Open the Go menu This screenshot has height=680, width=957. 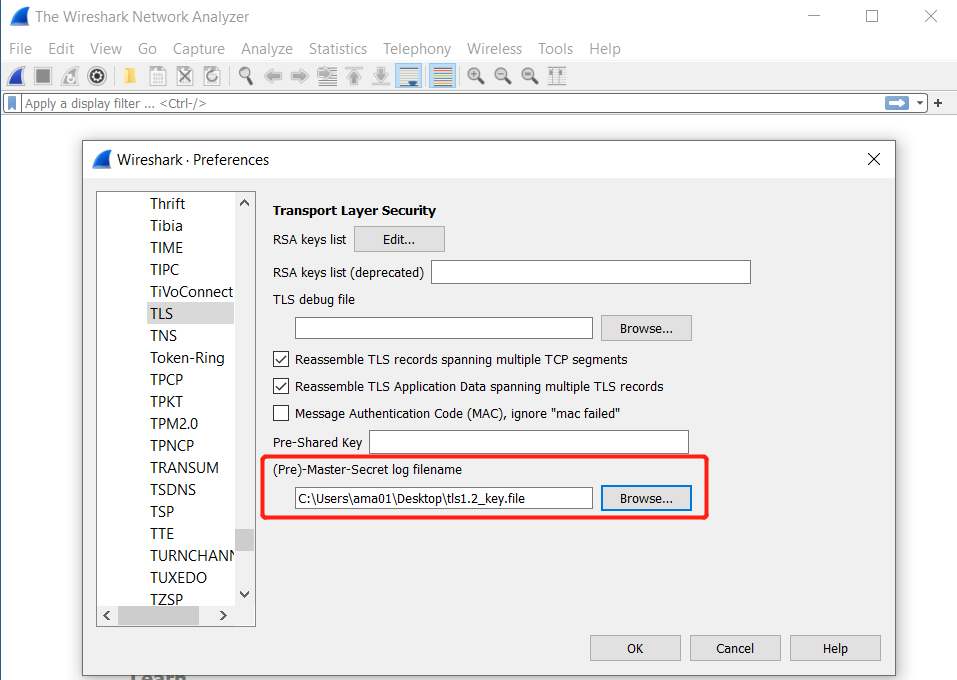point(147,49)
